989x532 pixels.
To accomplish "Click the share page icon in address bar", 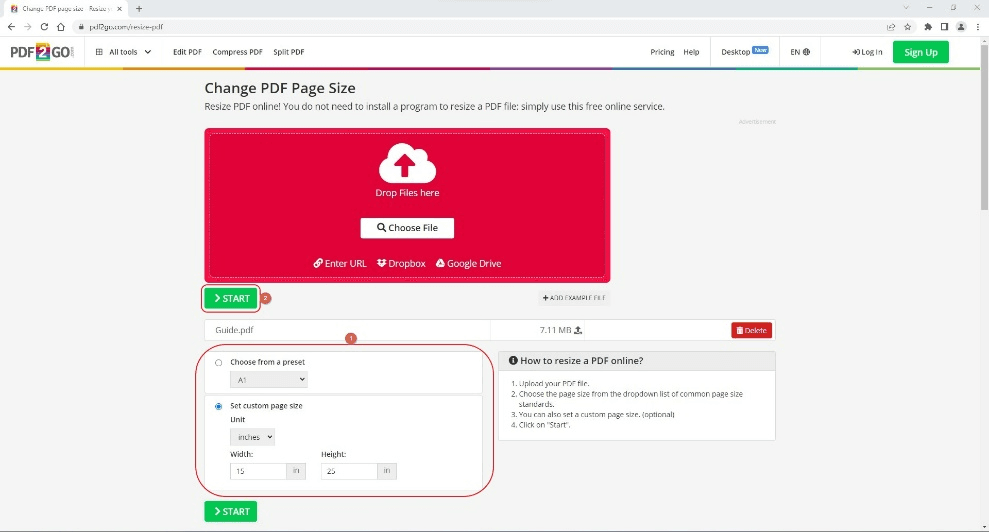I will pos(891,27).
